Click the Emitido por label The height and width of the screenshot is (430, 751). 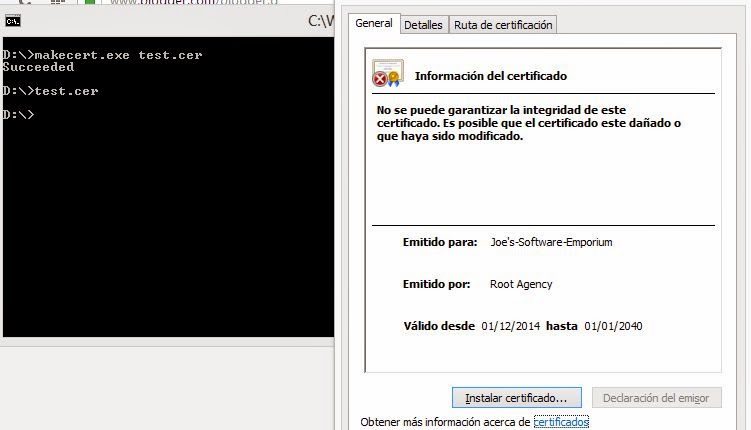coord(436,284)
